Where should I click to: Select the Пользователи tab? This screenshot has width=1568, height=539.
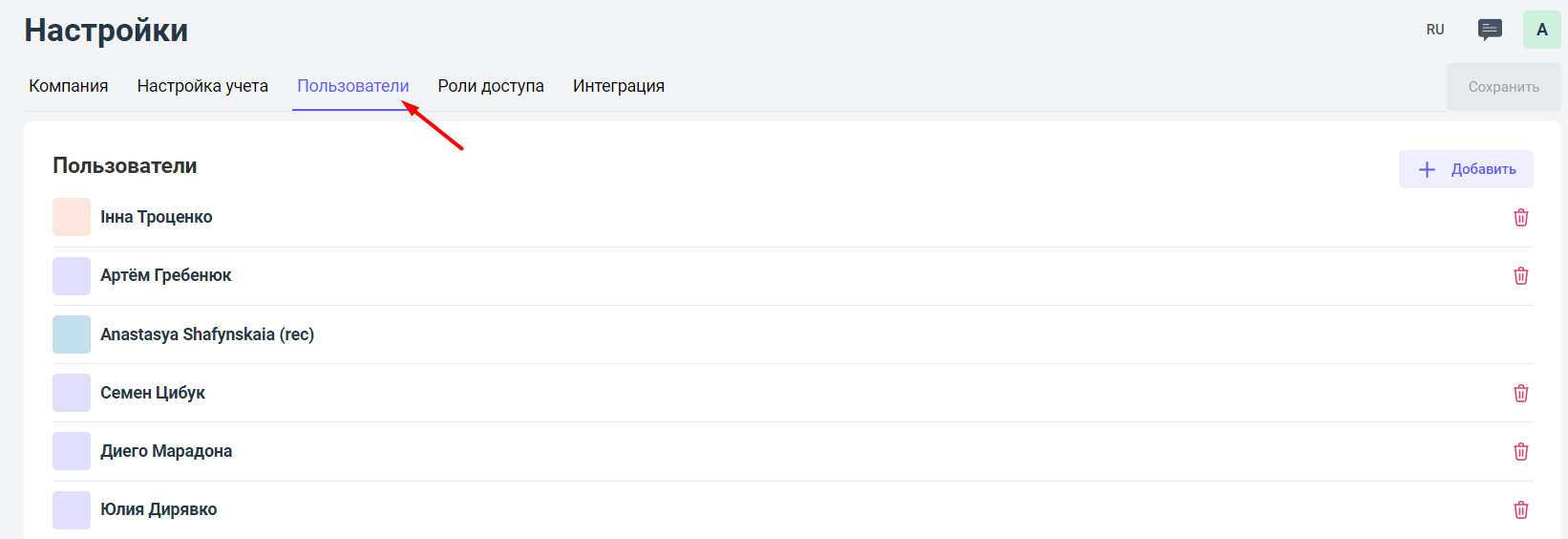tap(352, 86)
